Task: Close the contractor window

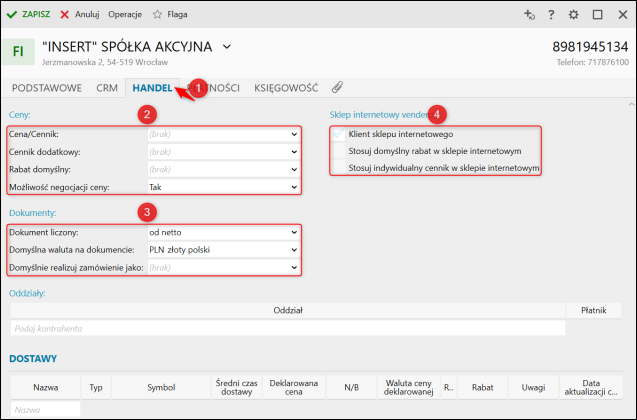Action: pos(622,15)
